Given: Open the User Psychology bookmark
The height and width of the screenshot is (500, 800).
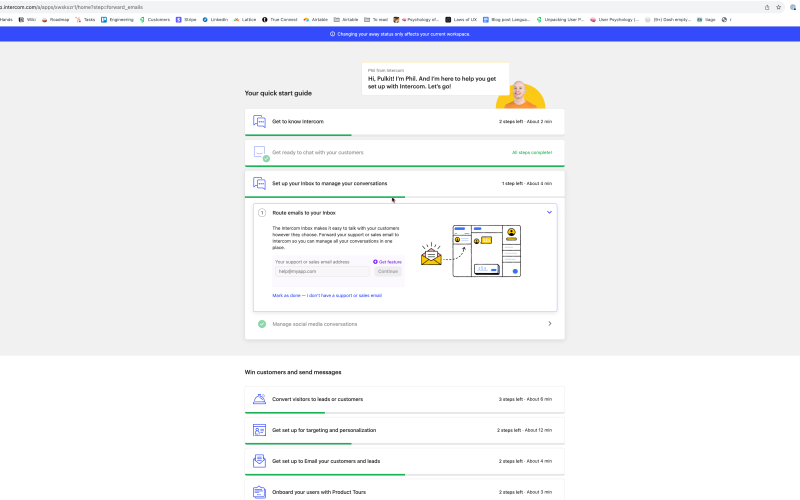Looking at the screenshot, I should pyautogui.click(x=614, y=19).
